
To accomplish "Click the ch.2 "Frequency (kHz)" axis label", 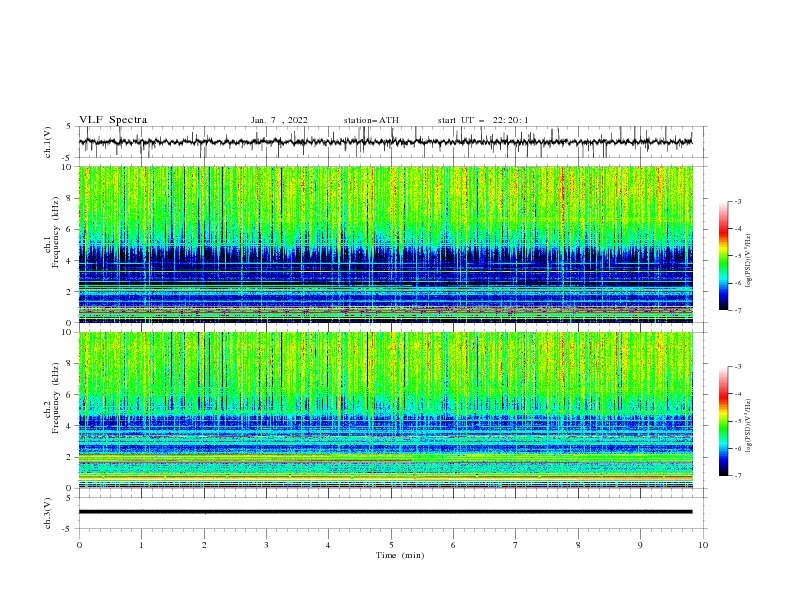I will (55, 398).
